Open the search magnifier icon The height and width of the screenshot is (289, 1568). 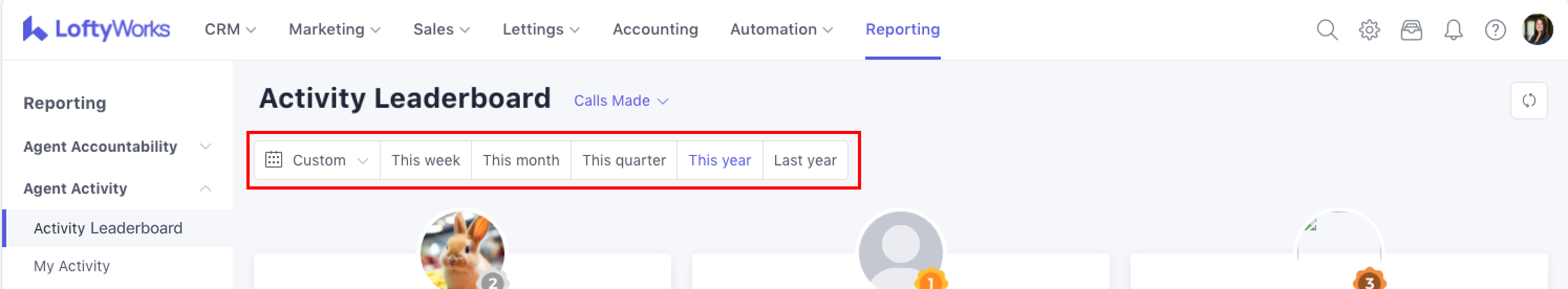pyautogui.click(x=1326, y=30)
